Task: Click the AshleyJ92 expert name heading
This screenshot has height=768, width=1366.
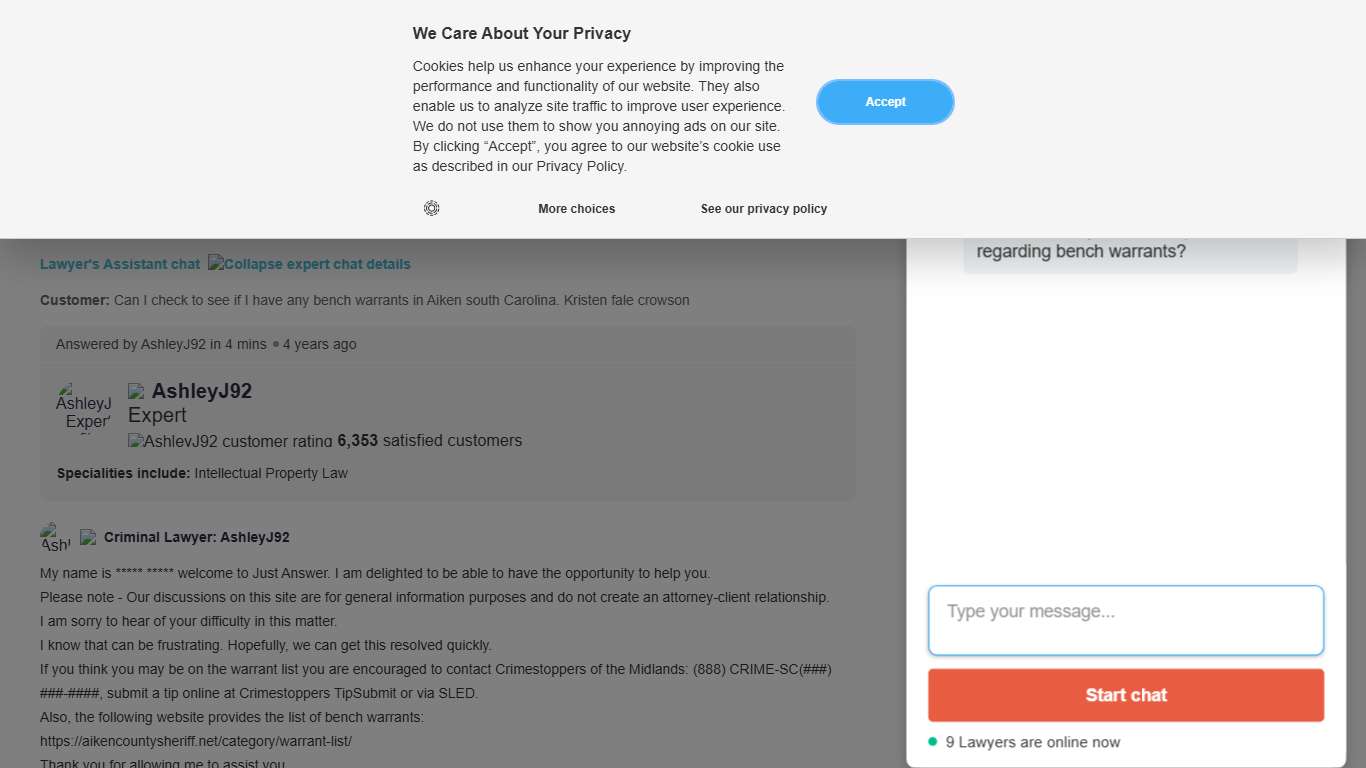Action: pyautogui.click(x=202, y=391)
